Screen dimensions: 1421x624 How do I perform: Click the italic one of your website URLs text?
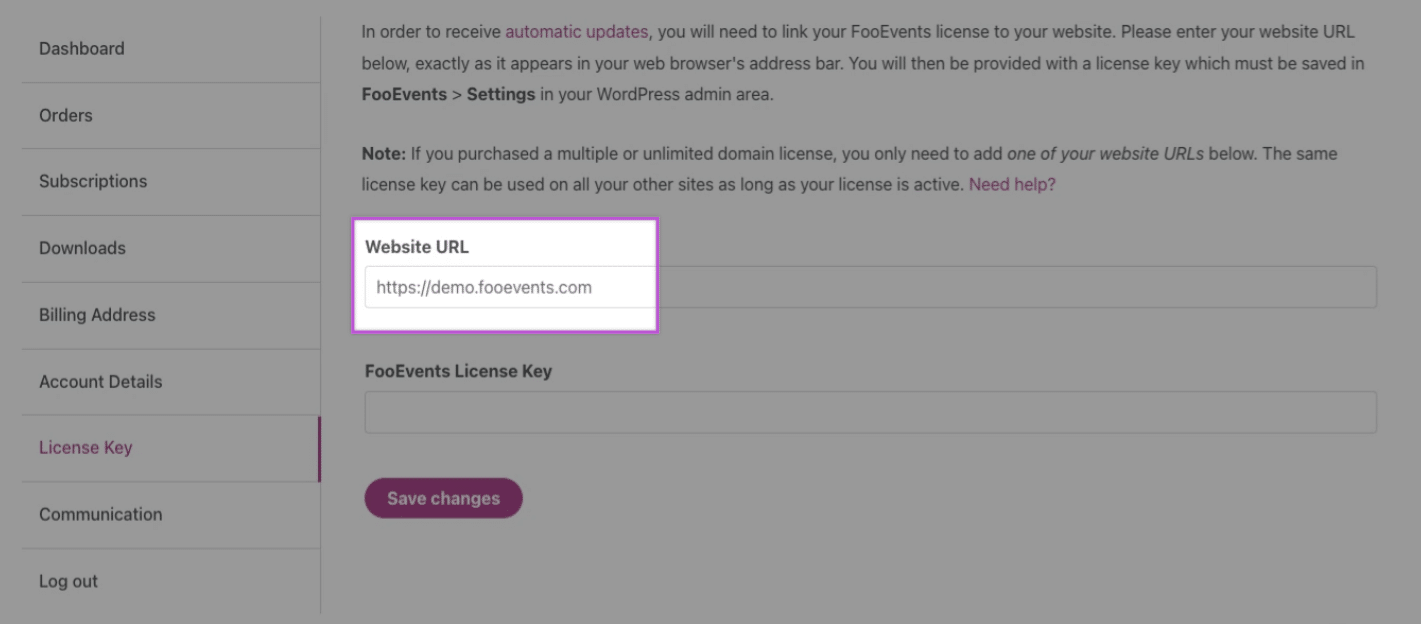tap(1105, 154)
